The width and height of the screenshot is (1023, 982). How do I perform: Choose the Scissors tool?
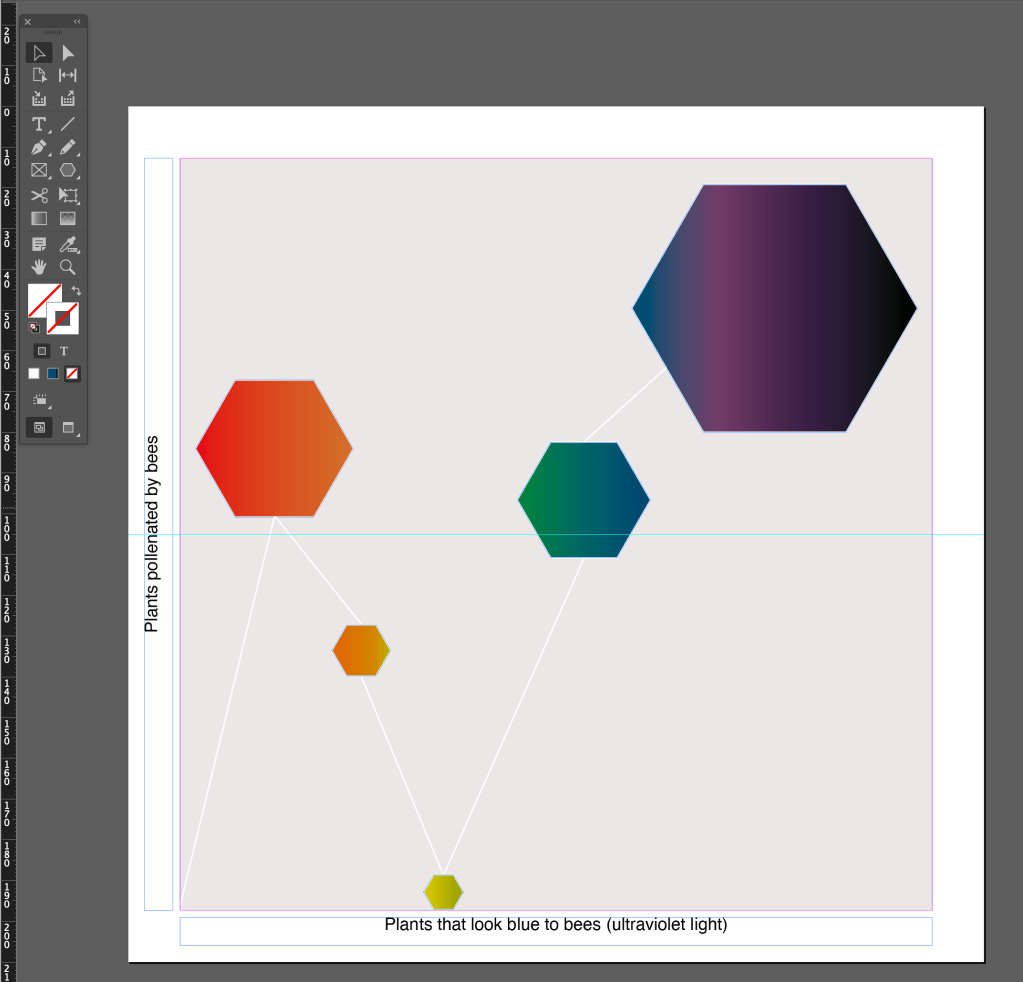(x=39, y=195)
